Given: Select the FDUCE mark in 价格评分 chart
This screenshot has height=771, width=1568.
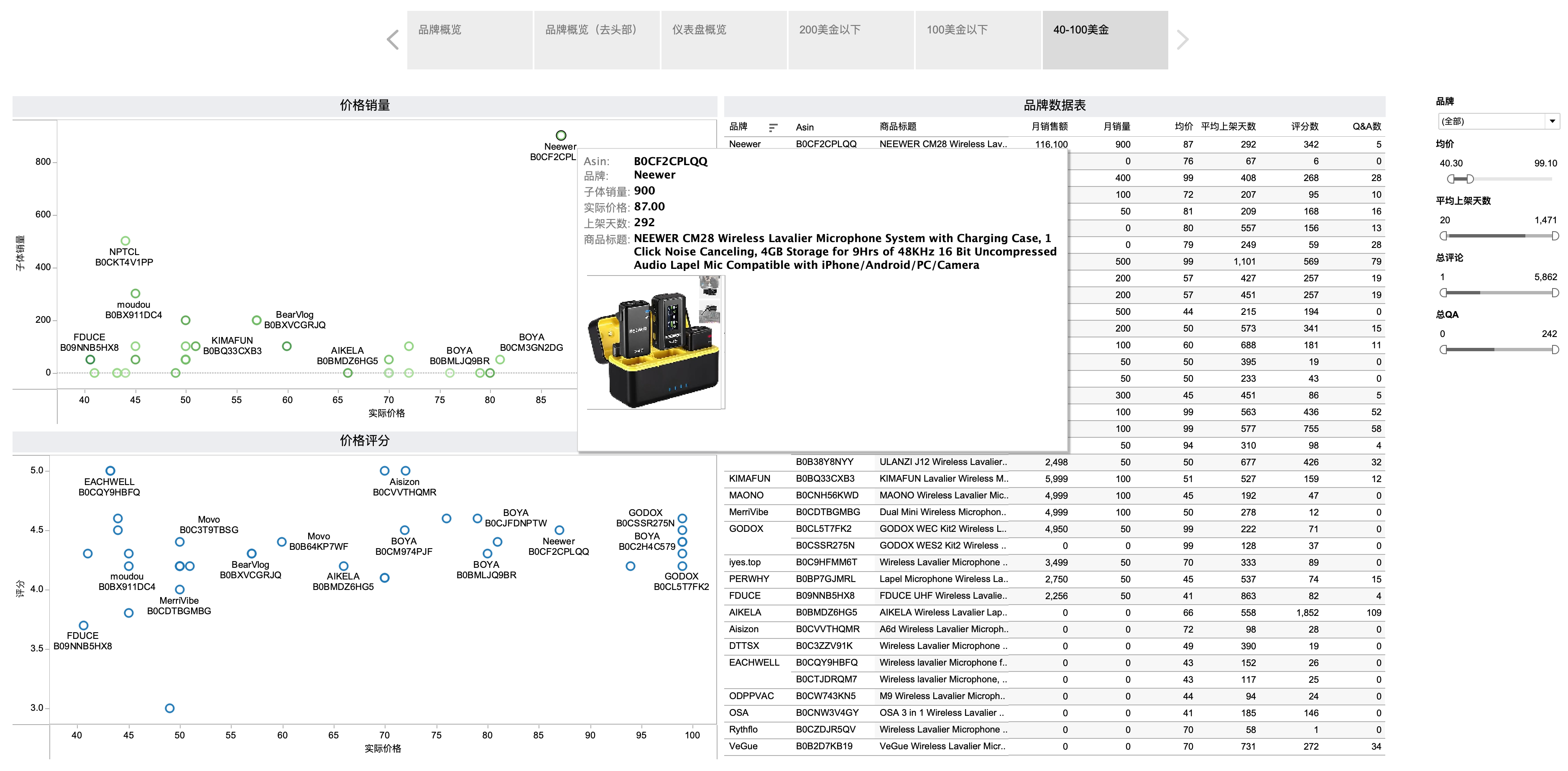Looking at the screenshot, I should 83,625.
